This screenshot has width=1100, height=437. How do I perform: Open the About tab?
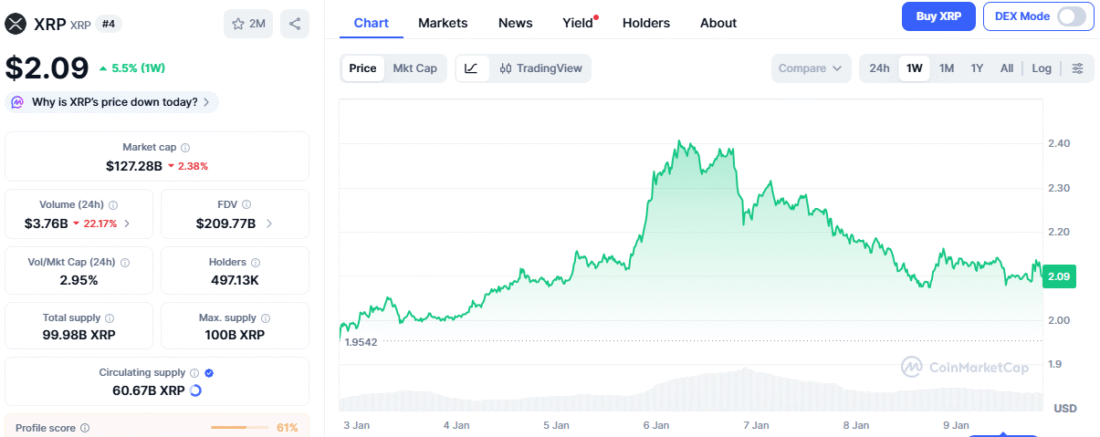click(x=718, y=23)
